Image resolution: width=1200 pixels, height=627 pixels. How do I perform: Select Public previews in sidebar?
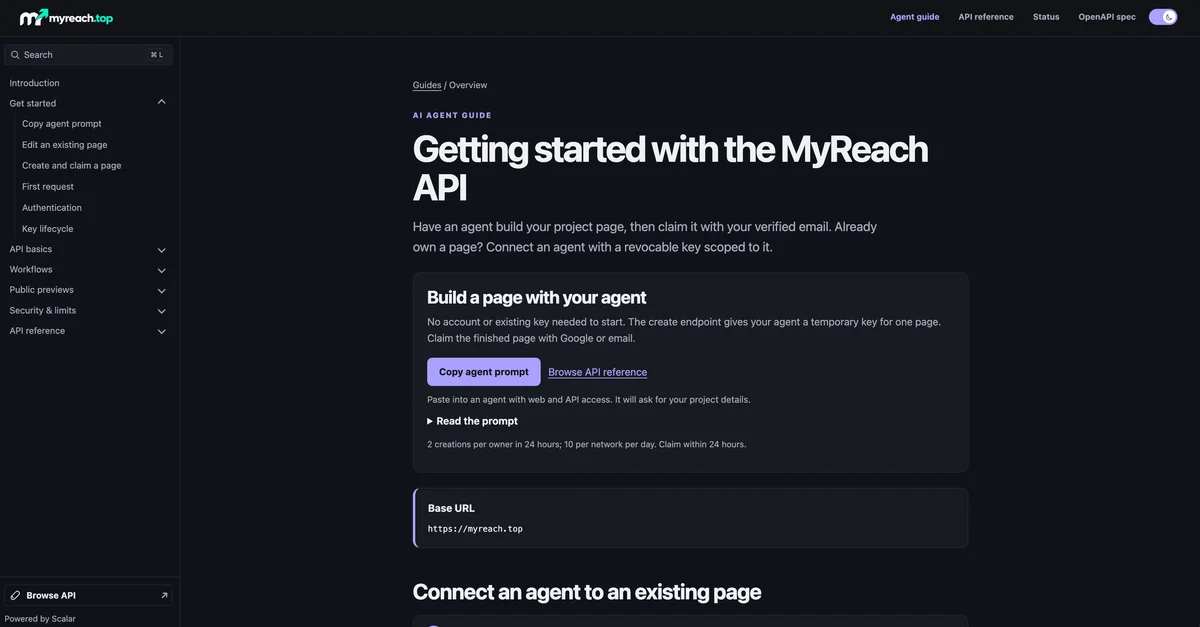tap(41, 290)
